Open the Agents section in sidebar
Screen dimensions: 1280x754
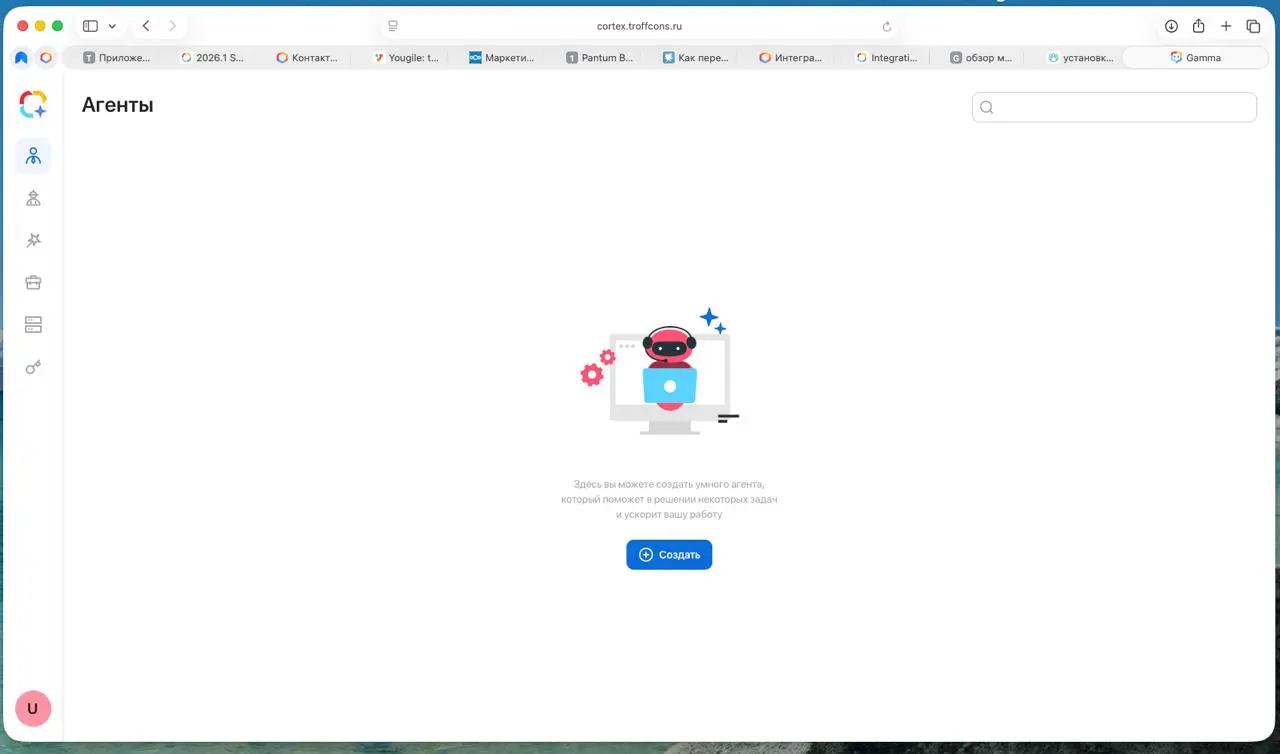click(33, 156)
